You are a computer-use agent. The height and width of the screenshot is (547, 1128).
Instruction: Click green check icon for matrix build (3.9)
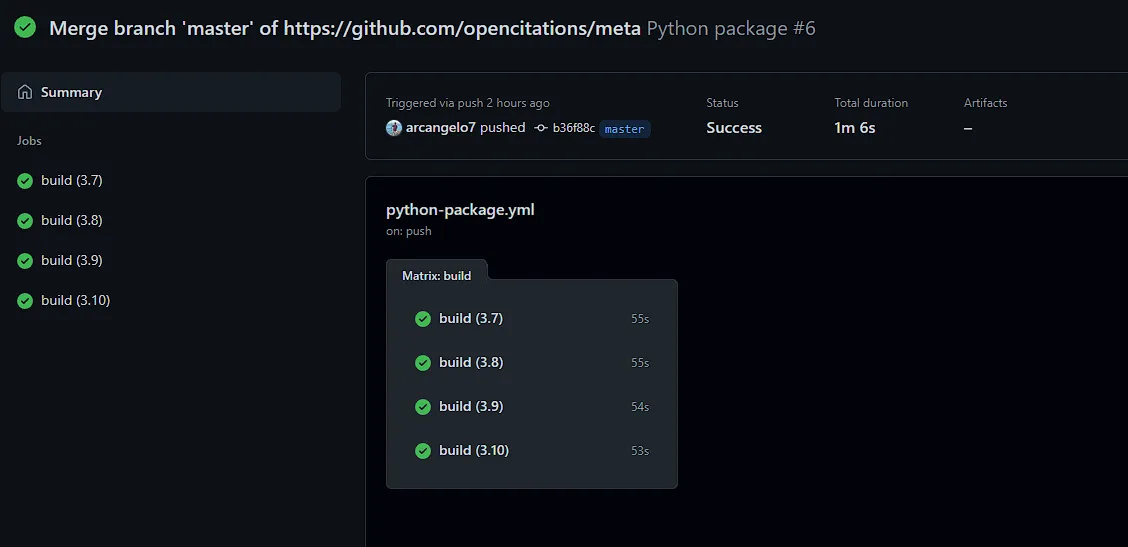click(423, 407)
